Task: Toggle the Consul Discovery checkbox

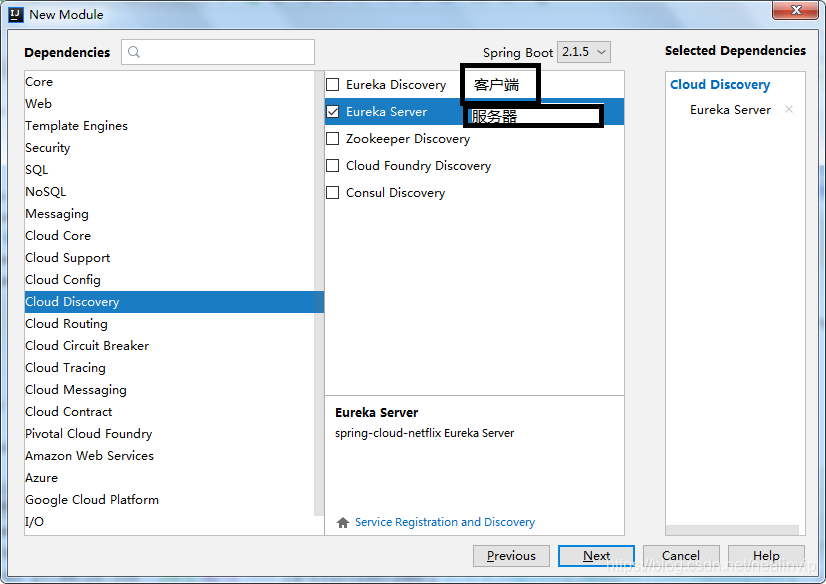Action: 332,193
